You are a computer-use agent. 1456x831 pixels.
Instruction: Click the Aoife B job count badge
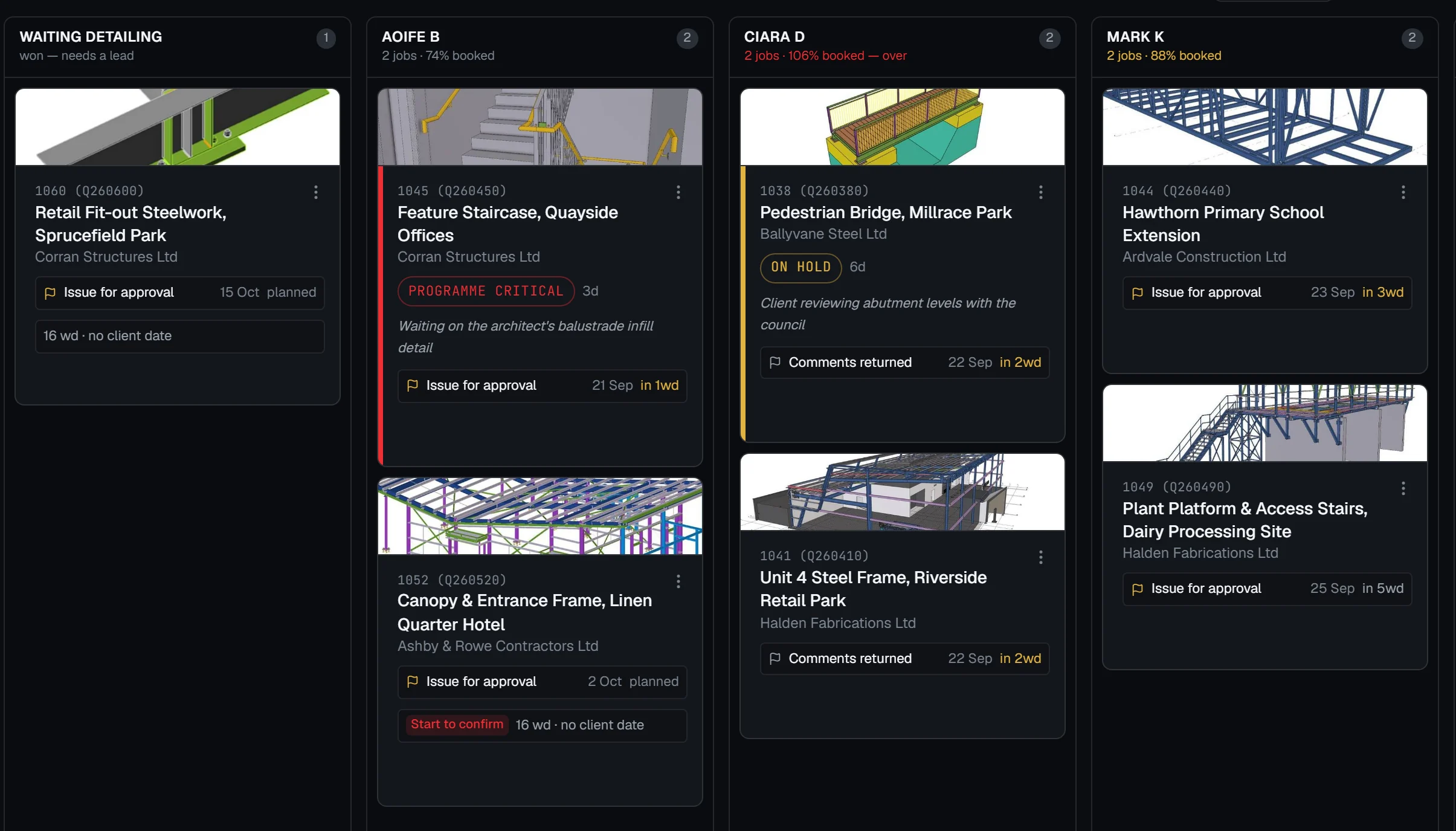[687, 38]
